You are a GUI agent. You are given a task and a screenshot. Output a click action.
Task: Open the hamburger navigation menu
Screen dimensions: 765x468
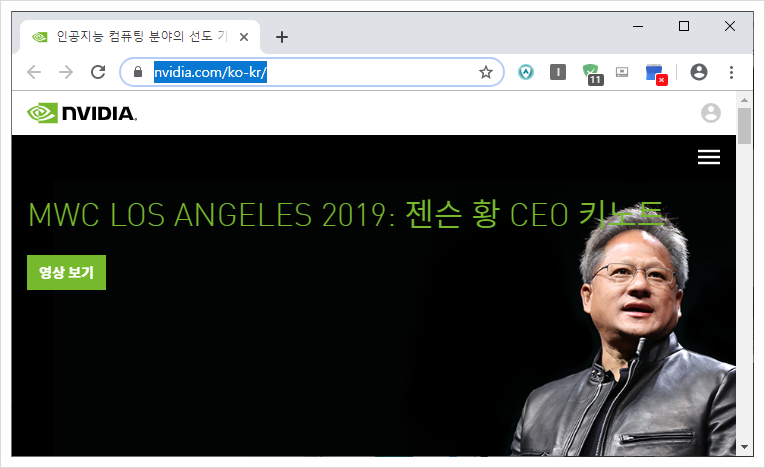pyautogui.click(x=708, y=157)
